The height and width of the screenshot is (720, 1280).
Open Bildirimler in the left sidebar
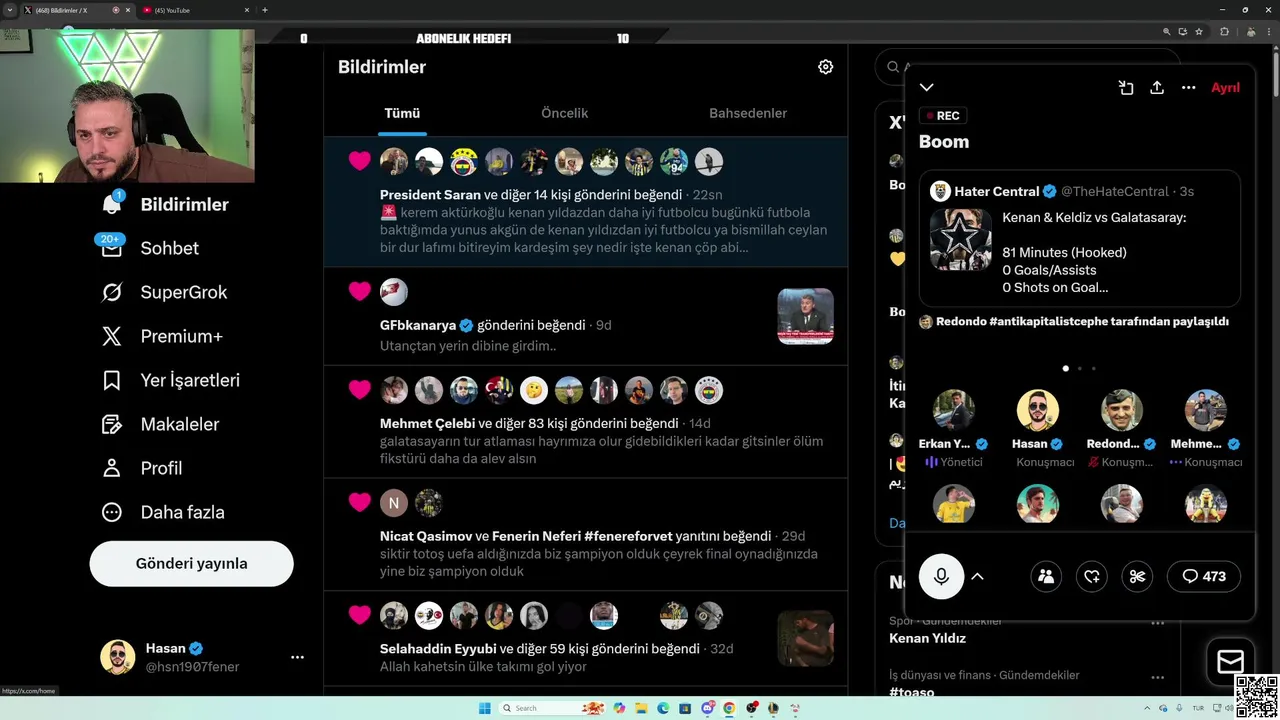tap(165, 204)
